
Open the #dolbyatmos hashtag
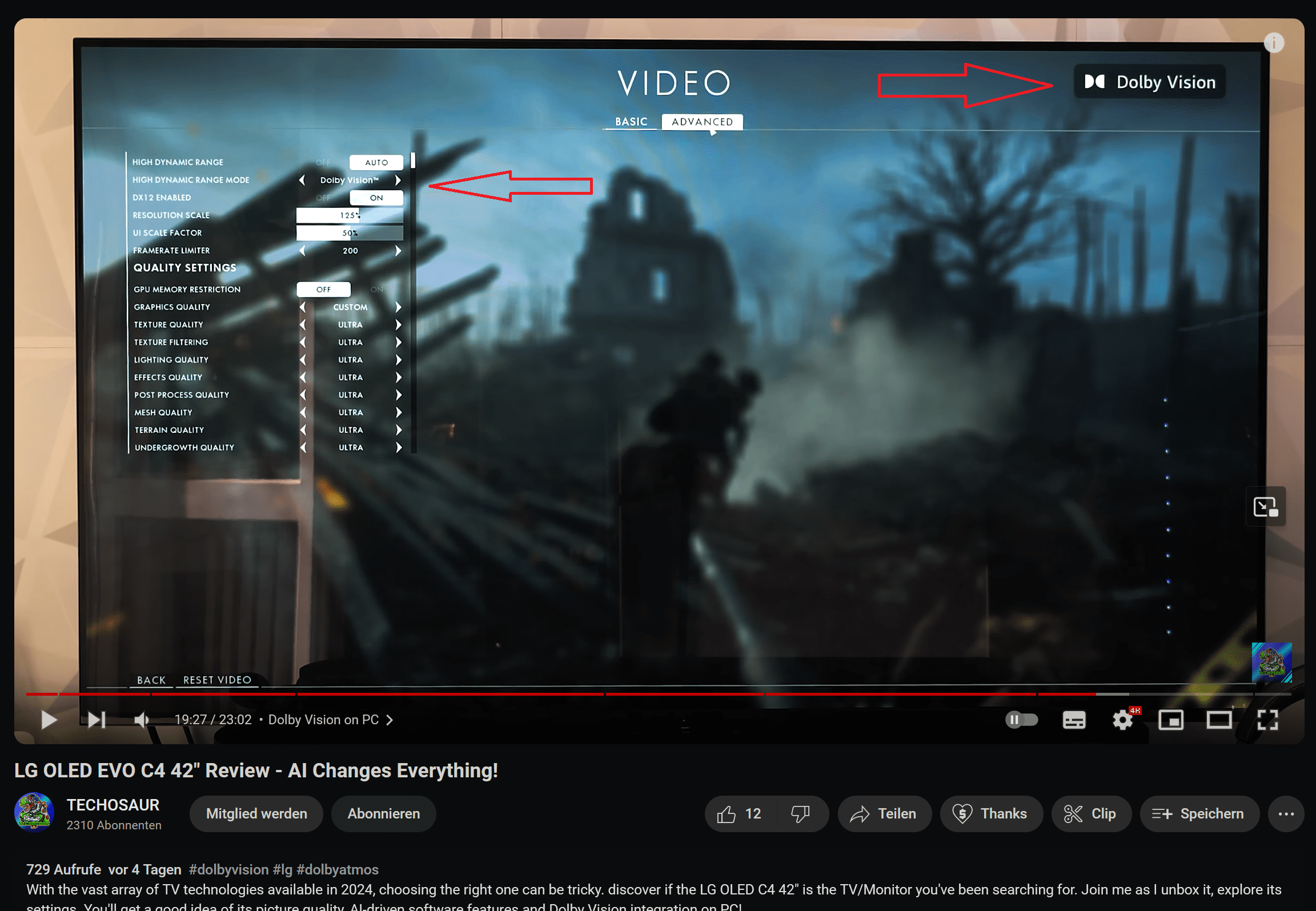coord(338,869)
